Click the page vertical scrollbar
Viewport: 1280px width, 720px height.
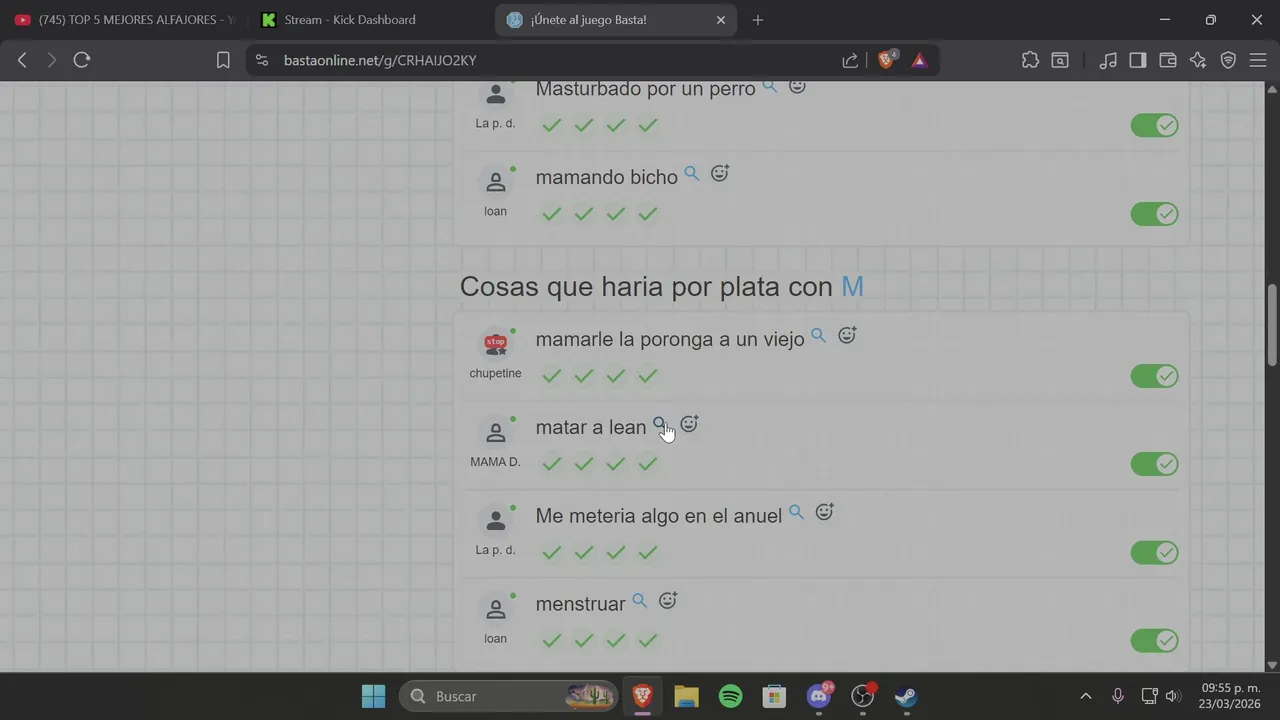pos(1272,325)
